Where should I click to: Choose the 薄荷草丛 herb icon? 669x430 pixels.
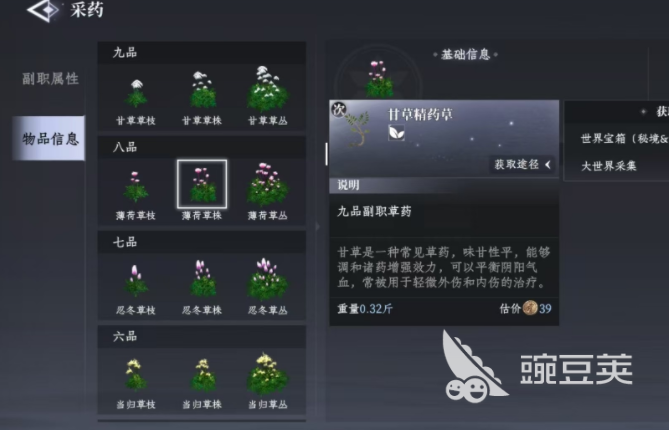pos(268,184)
